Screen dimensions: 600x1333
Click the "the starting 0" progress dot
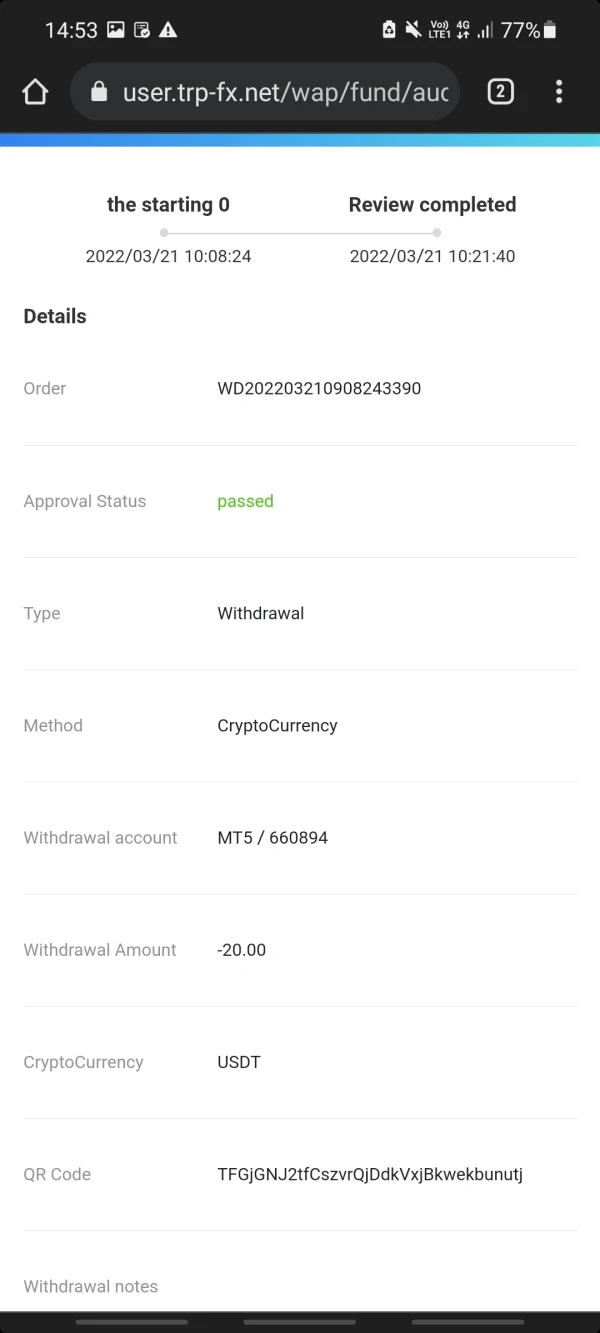[x=164, y=233]
